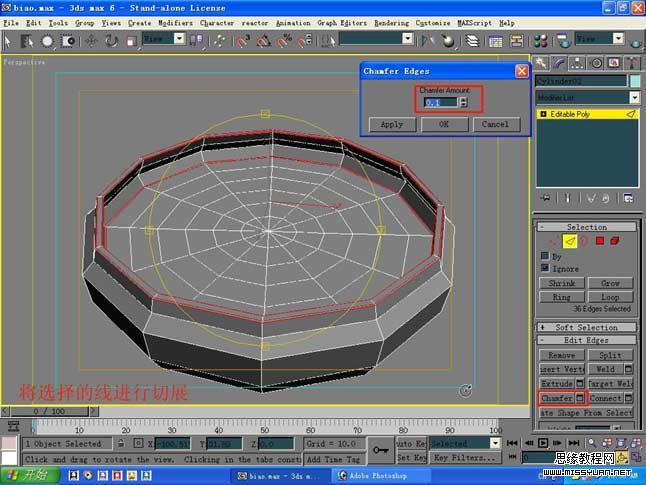Select Element sub-object level icon
Viewport: 646px width, 485px height.
(615, 241)
